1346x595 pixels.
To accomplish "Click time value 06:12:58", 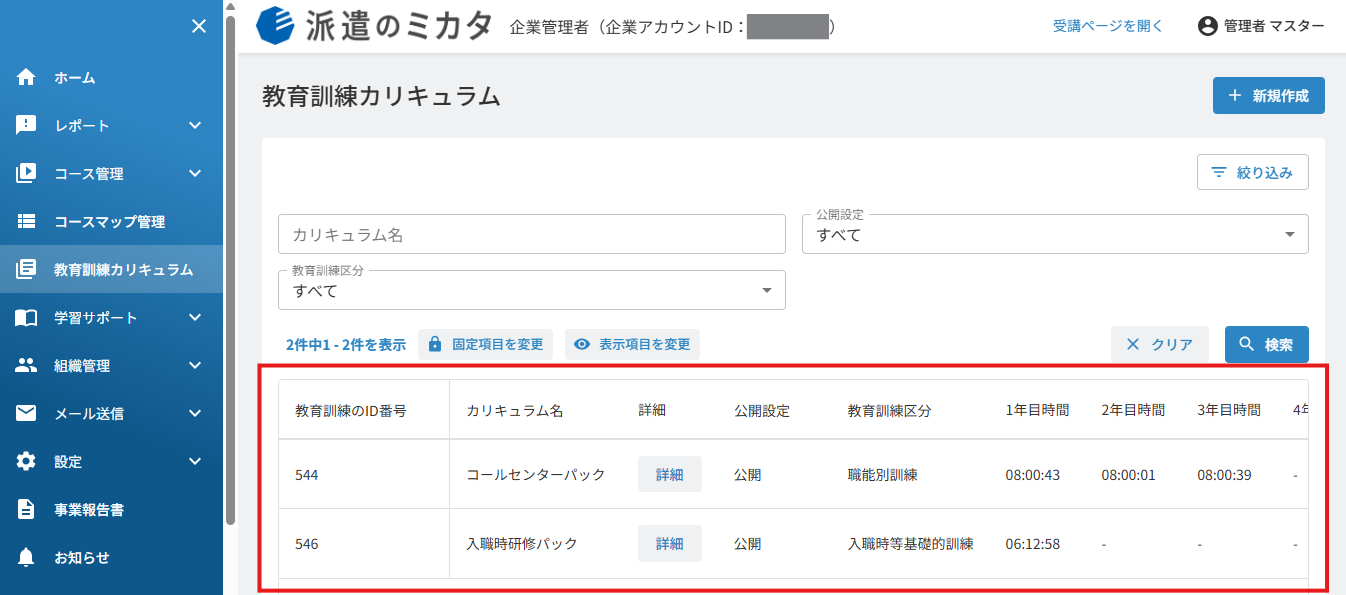I will [1033, 544].
